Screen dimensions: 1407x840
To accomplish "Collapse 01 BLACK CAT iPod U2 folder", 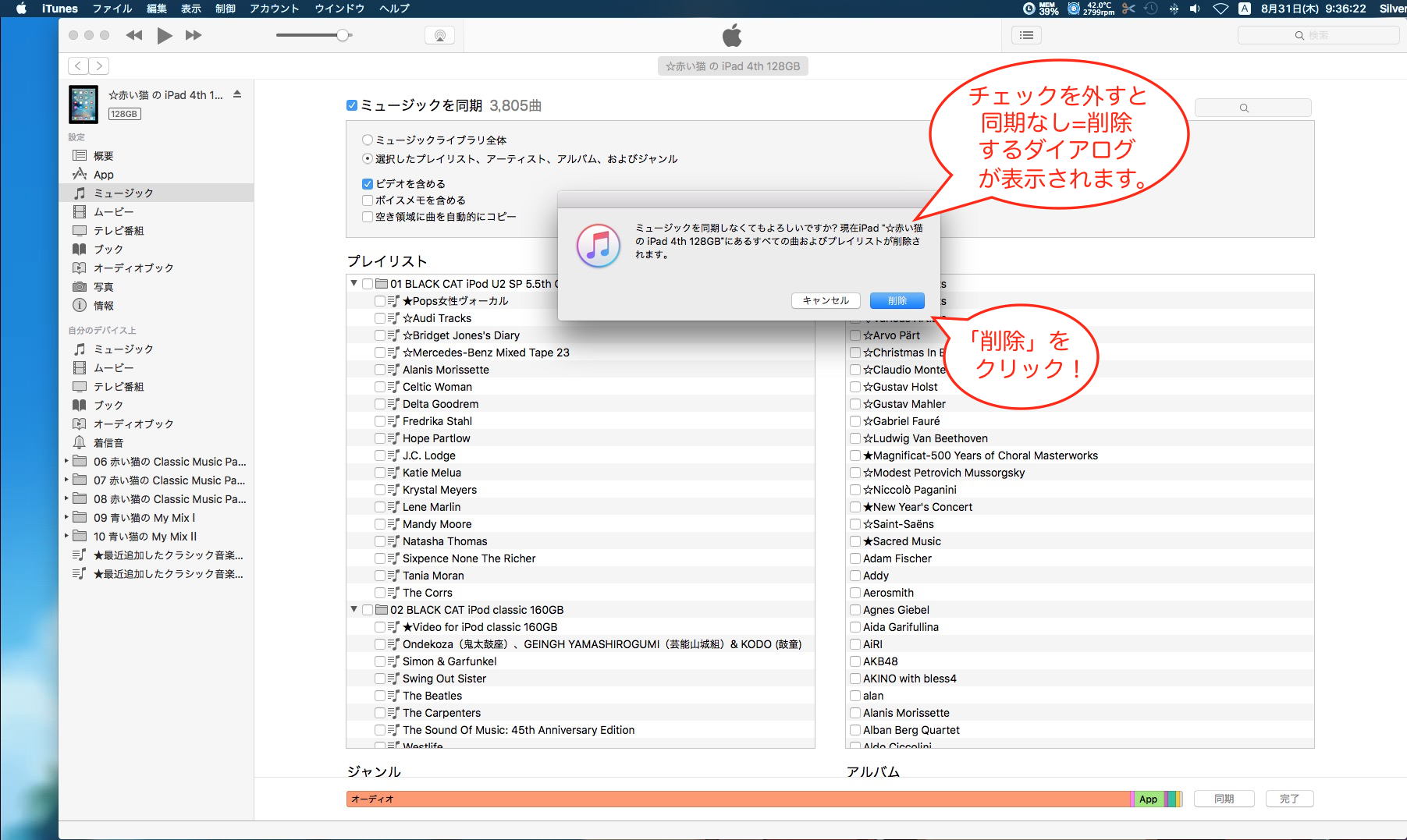I will click(354, 284).
